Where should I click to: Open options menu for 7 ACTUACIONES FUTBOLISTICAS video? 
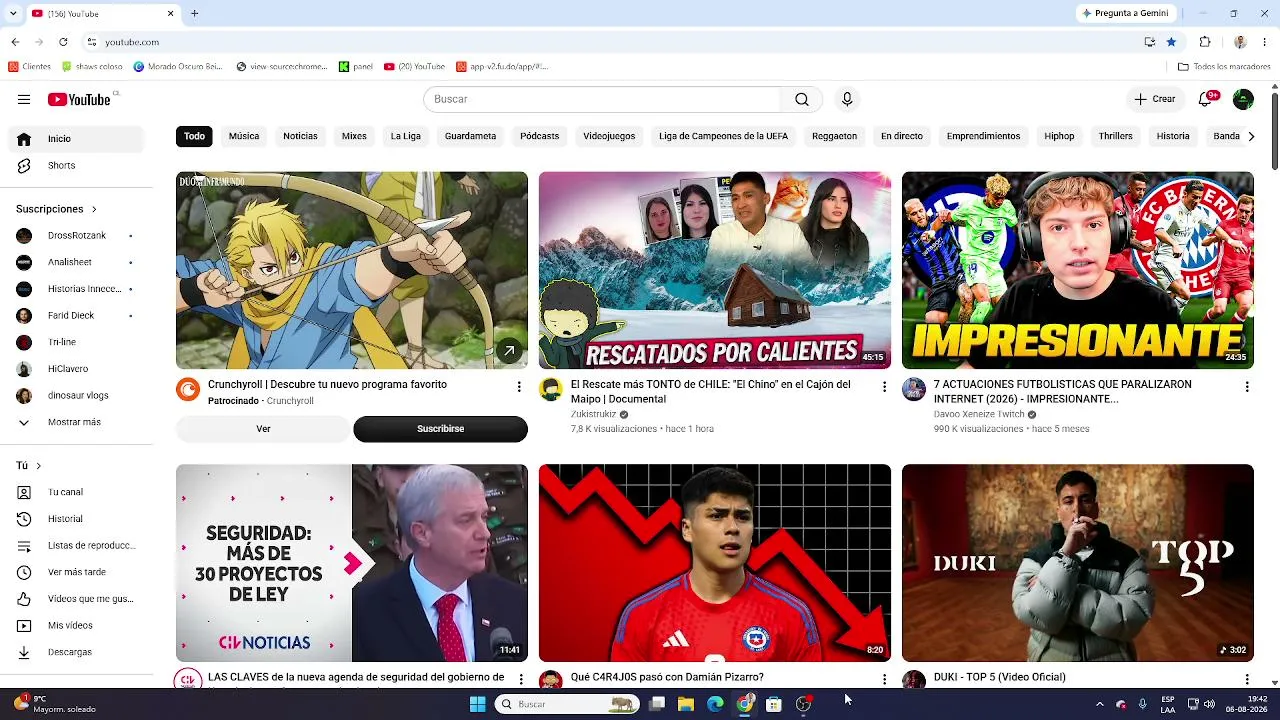(x=1246, y=387)
